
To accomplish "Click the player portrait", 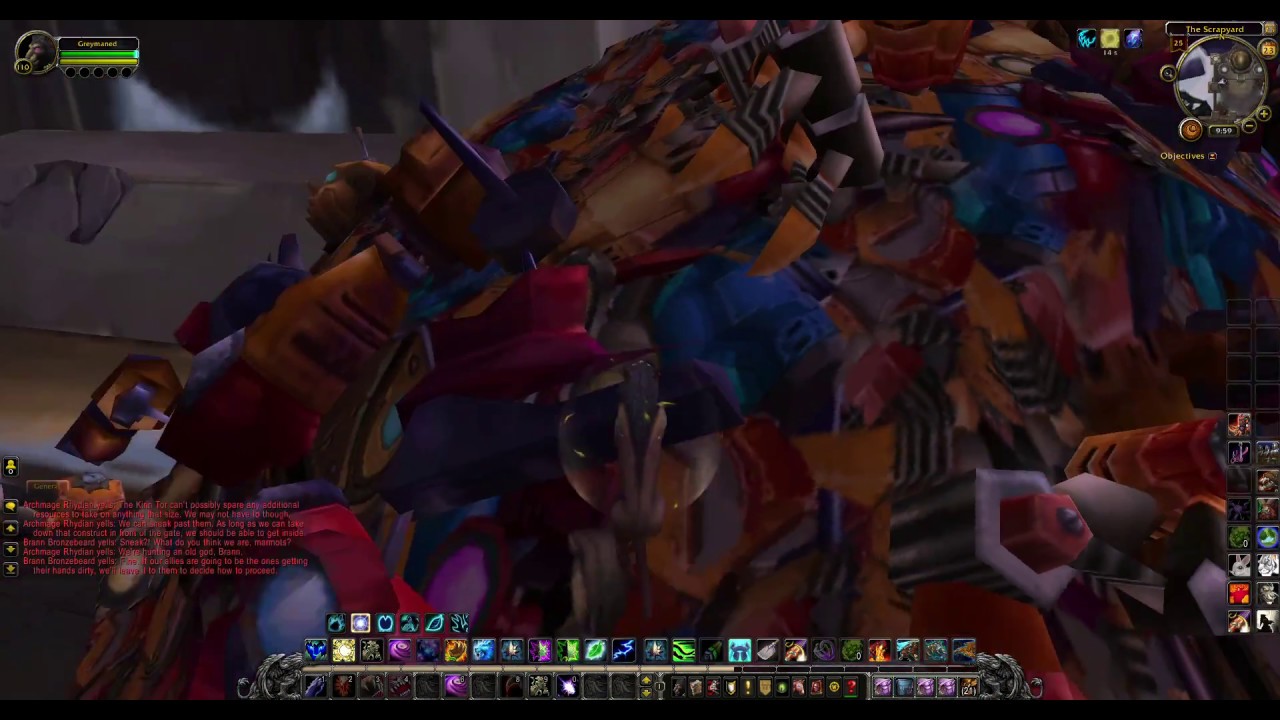I will click(x=37, y=53).
